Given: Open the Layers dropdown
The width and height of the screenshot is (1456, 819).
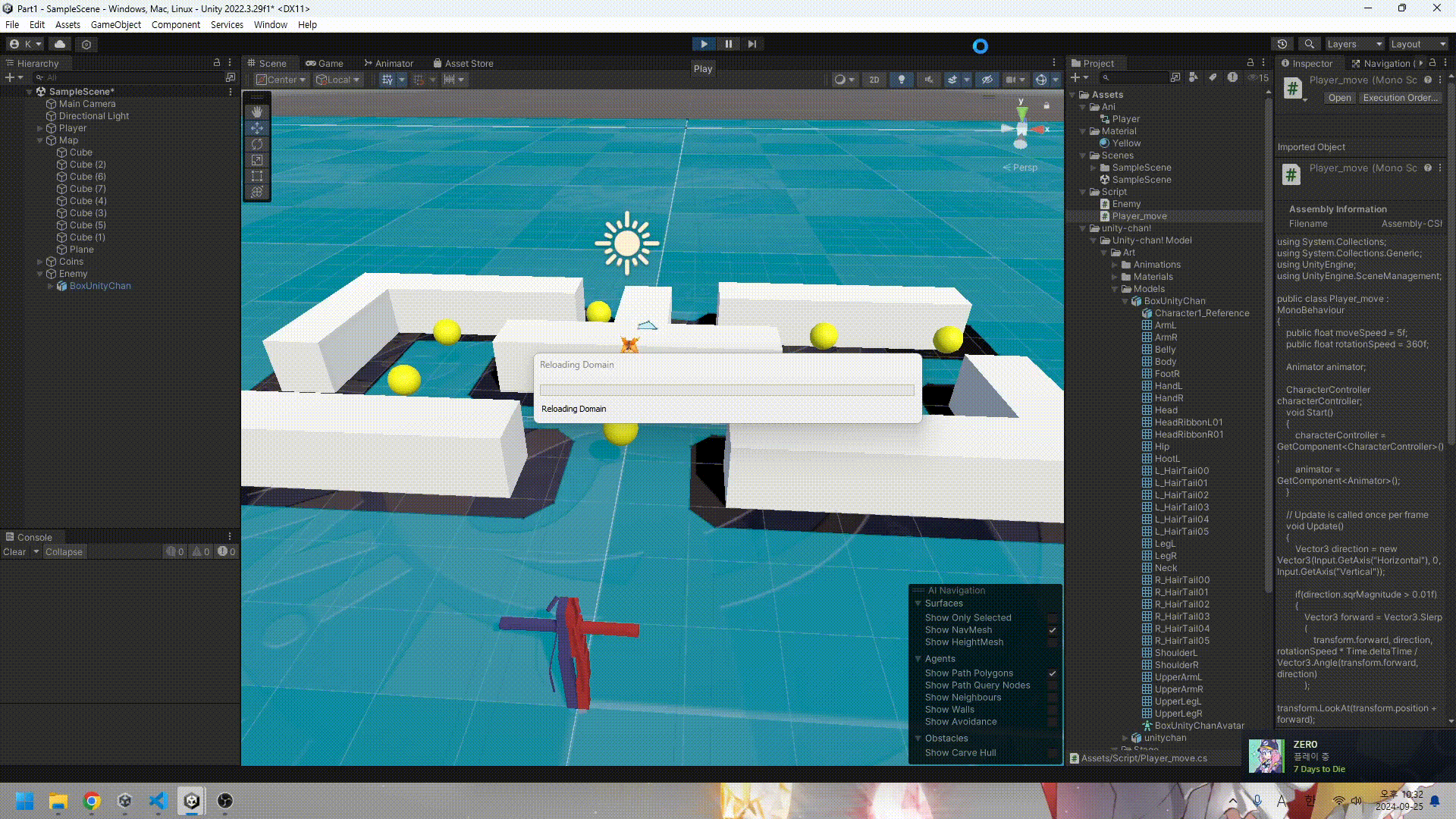Looking at the screenshot, I should (1354, 44).
